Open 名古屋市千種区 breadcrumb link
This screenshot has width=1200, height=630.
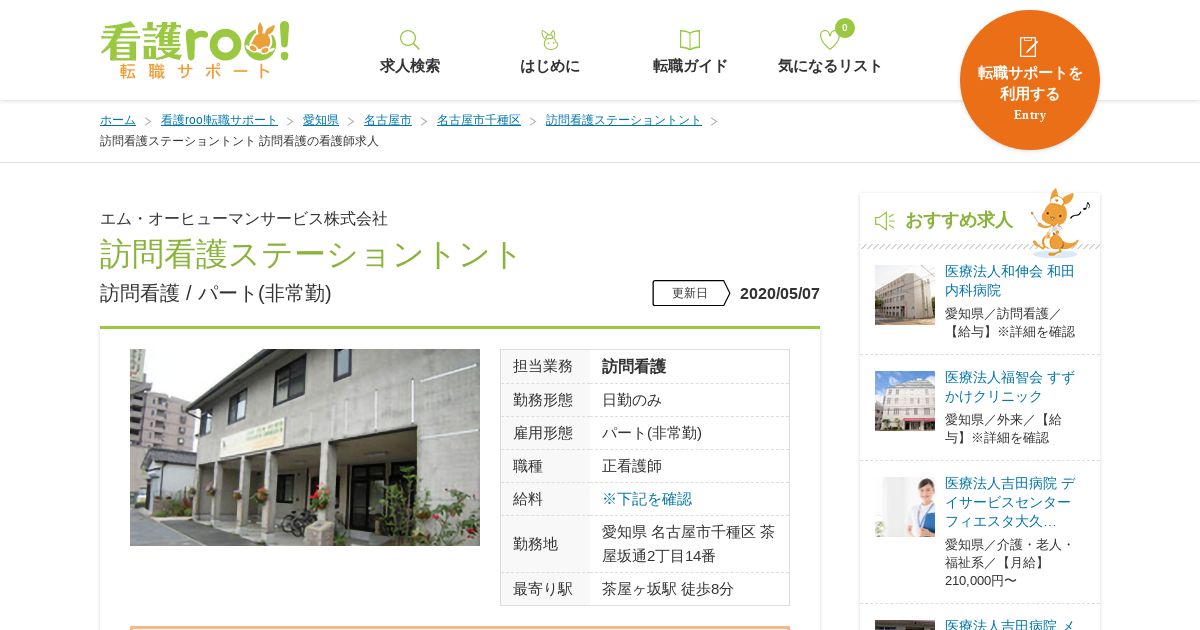tap(479, 120)
